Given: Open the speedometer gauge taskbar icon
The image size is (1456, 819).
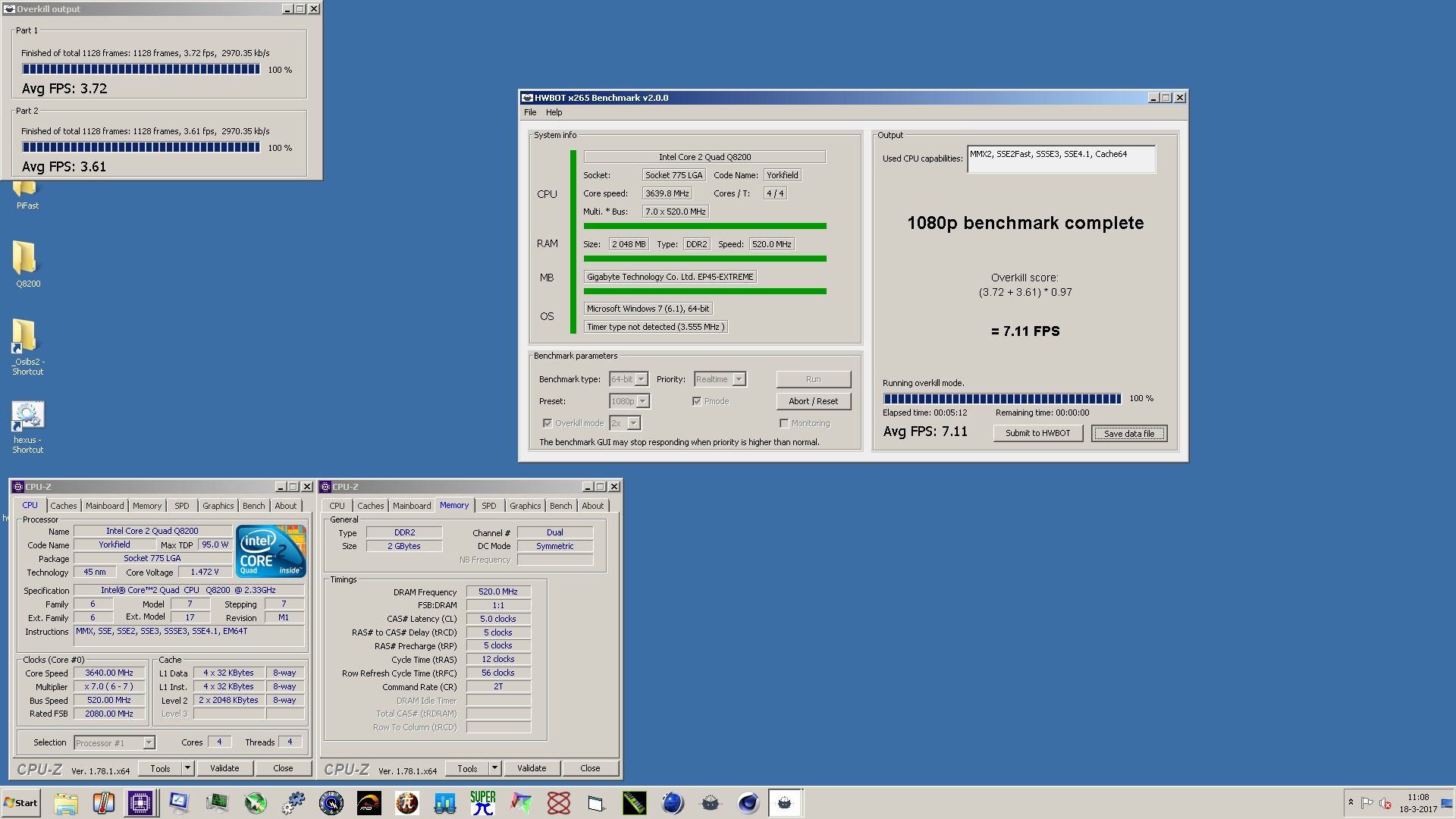Looking at the screenshot, I should pyautogui.click(x=369, y=803).
